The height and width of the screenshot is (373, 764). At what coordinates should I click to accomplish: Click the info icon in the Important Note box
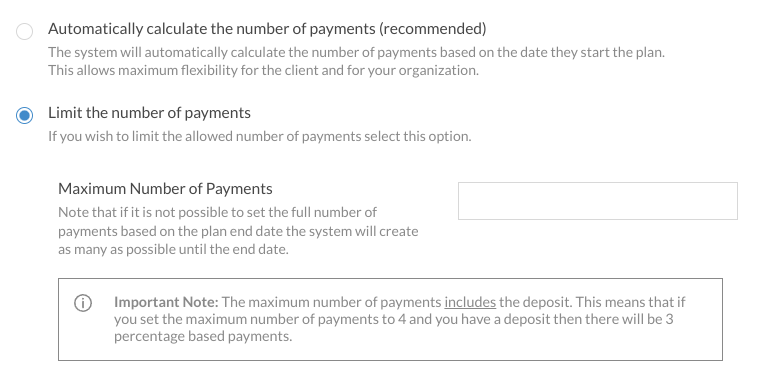pos(83,303)
